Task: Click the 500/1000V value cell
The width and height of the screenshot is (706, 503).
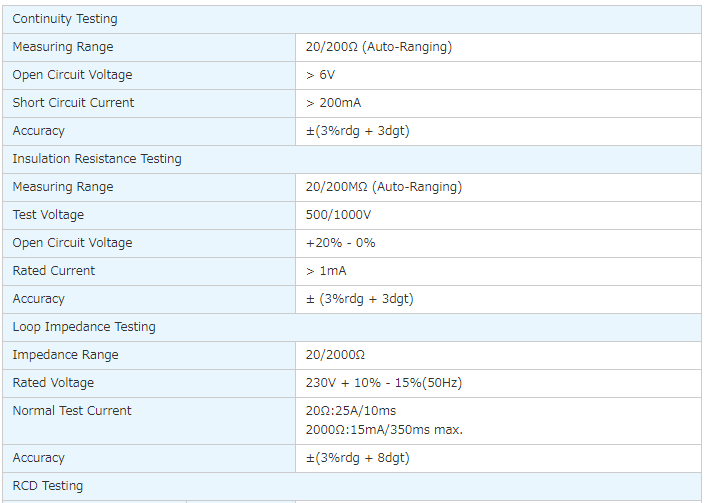Action: 340,215
